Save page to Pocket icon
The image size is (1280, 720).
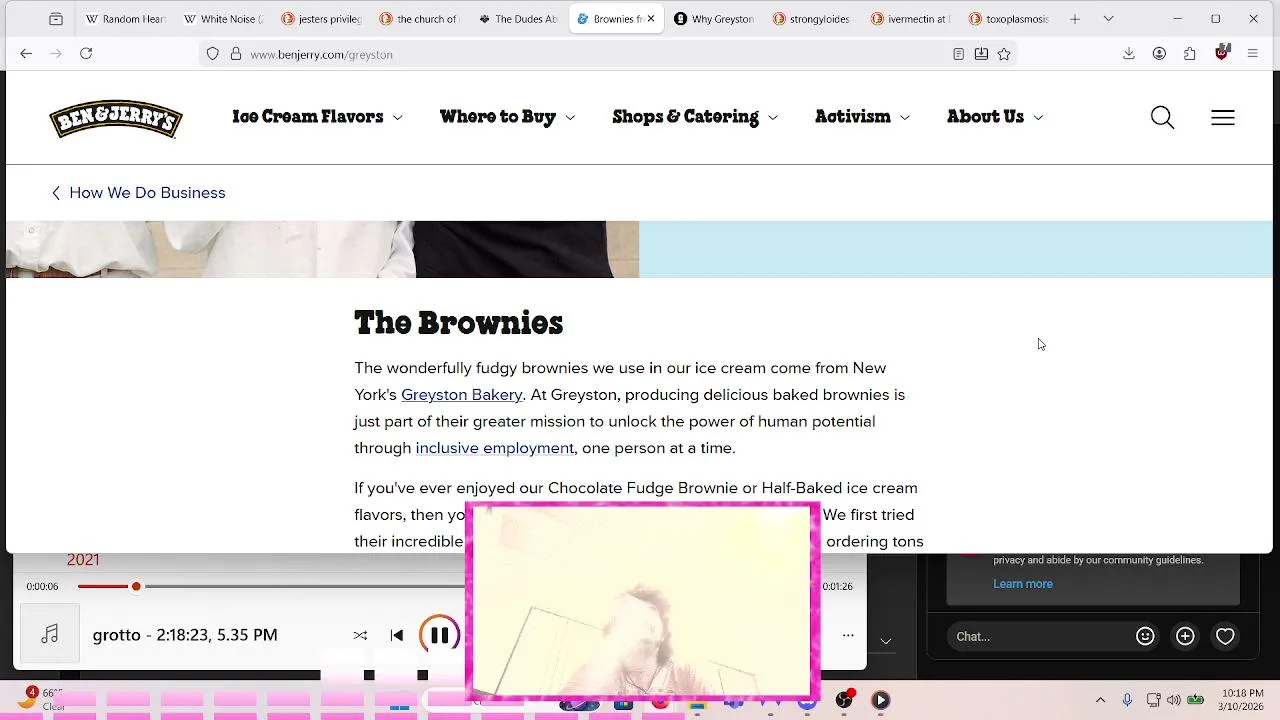pos(981,54)
